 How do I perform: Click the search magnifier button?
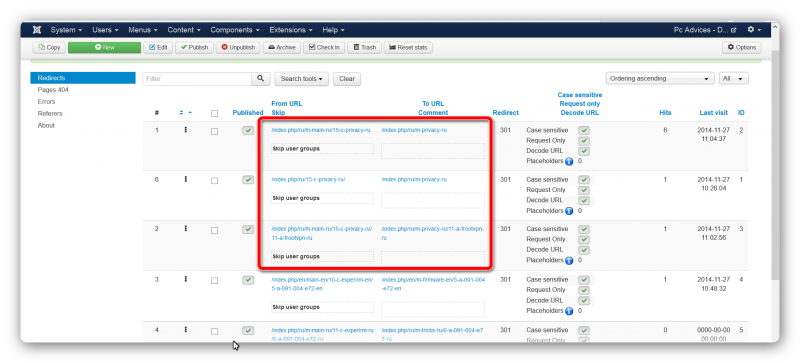260,79
